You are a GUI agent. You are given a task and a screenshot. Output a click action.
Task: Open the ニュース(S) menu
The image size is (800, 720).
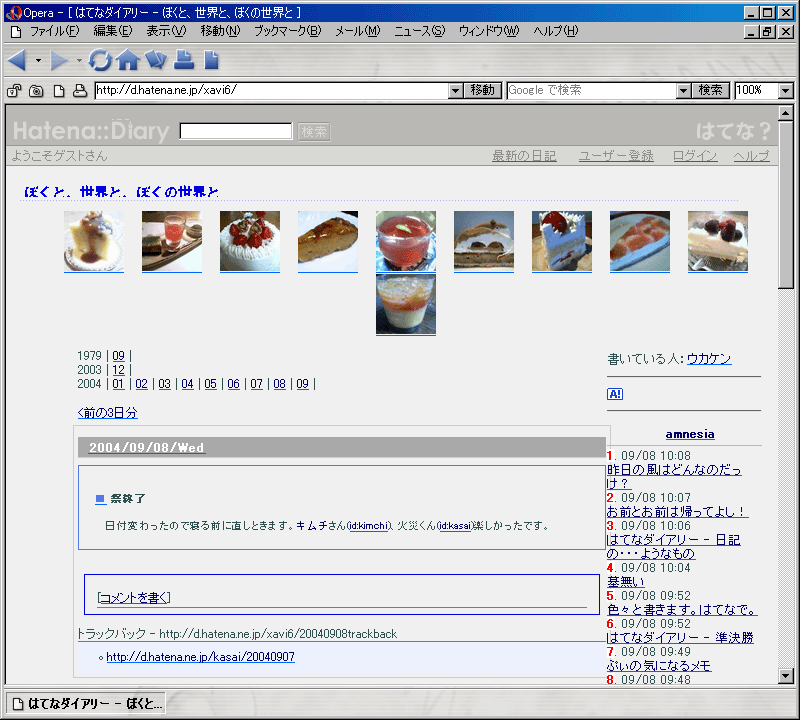point(419,31)
